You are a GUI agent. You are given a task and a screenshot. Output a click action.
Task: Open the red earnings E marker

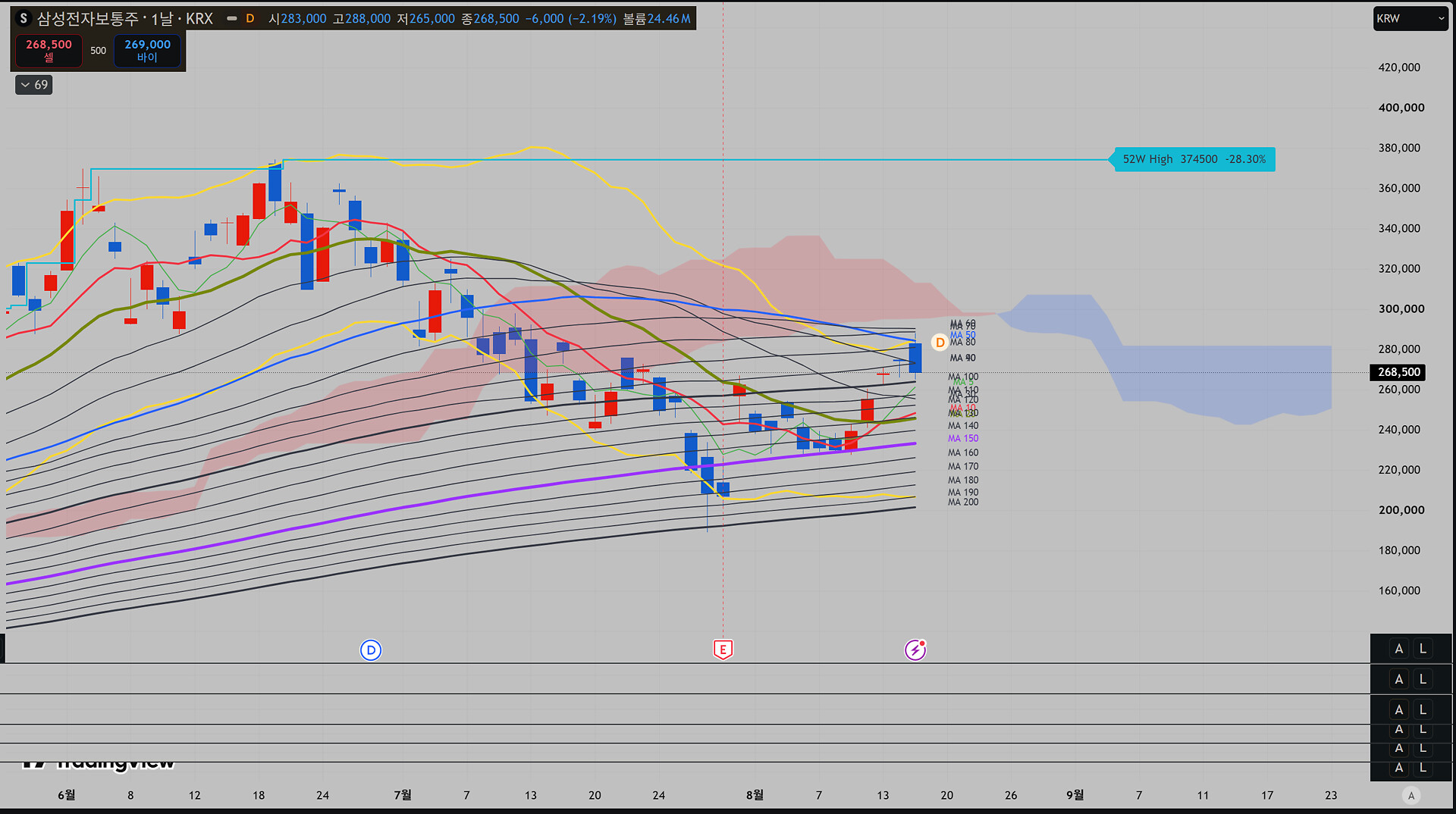(723, 650)
